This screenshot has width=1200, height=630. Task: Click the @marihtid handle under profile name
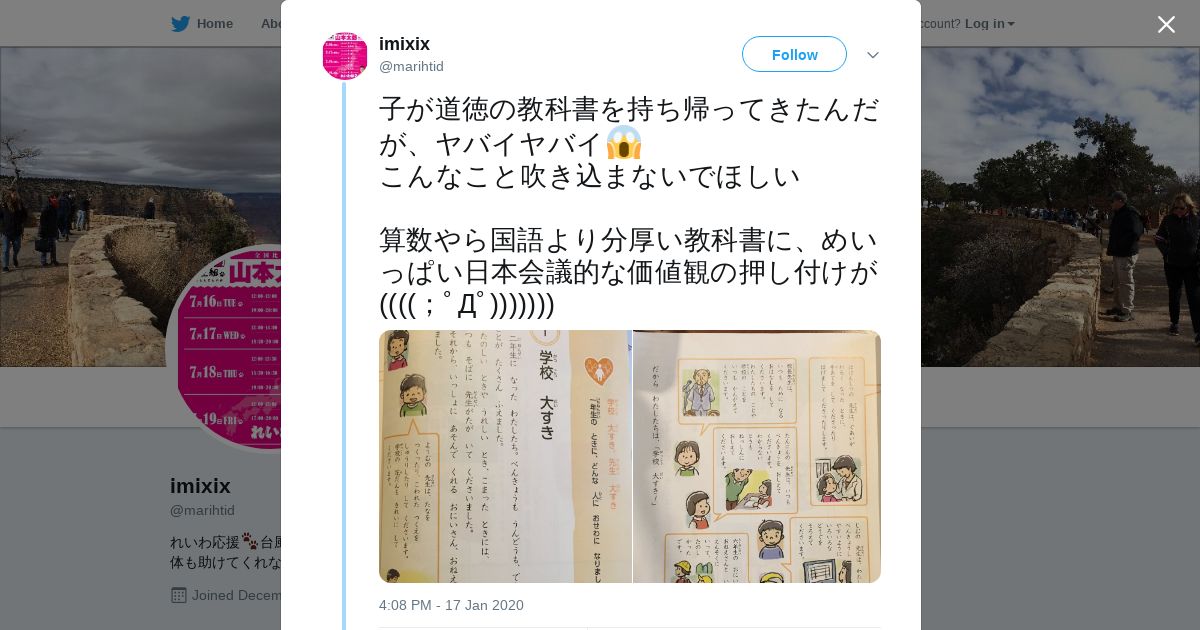coord(202,510)
